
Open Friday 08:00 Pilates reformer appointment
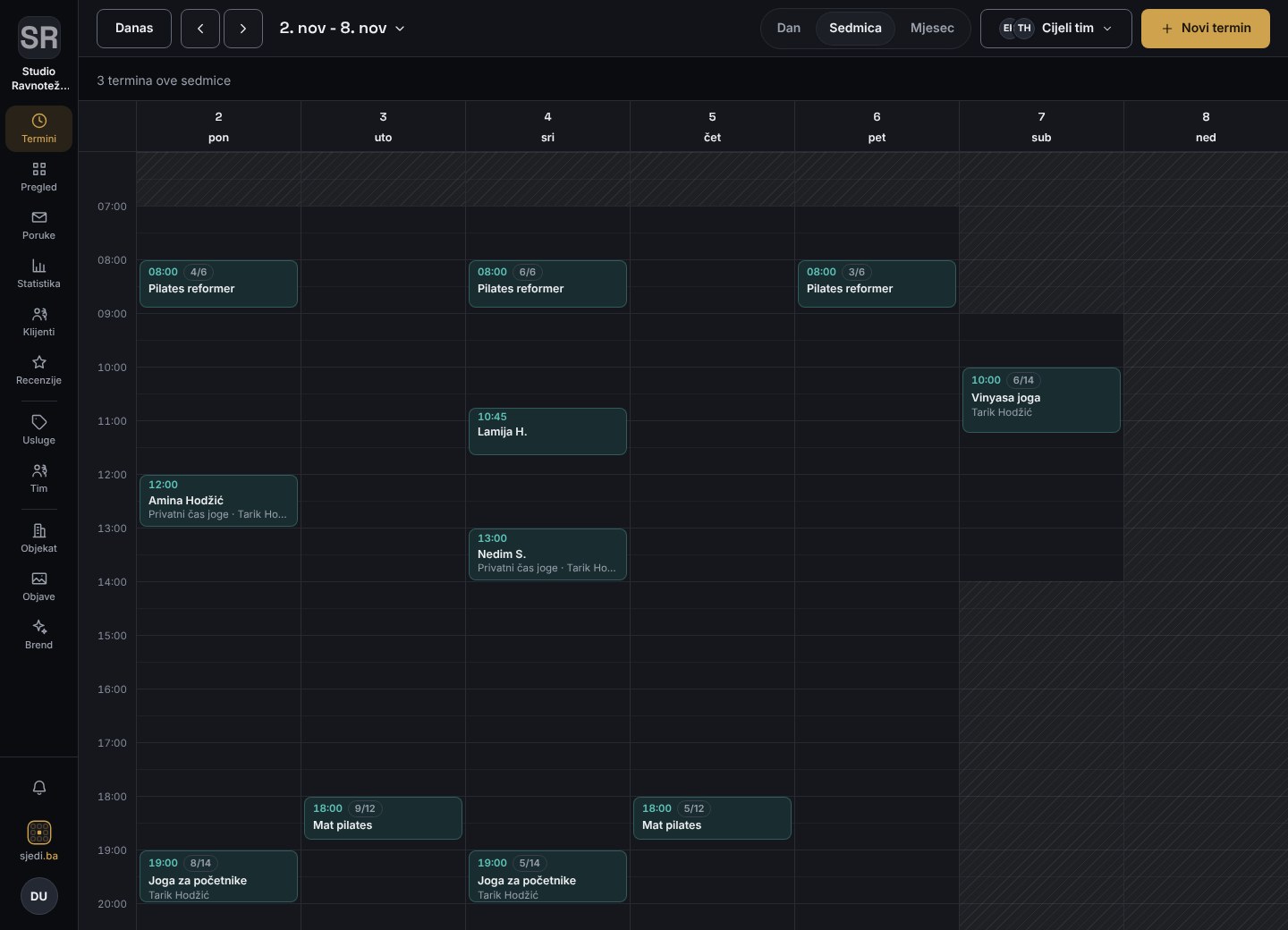click(877, 283)
